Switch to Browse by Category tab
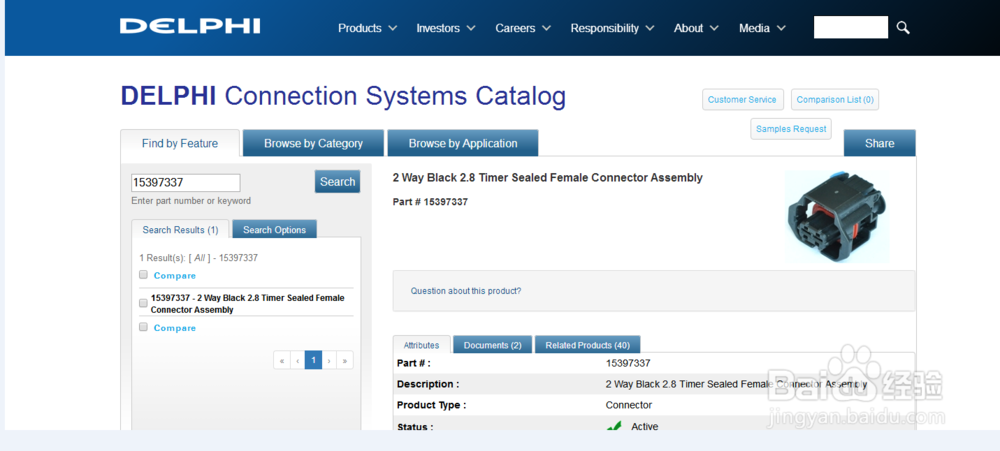 coord(313,144)
